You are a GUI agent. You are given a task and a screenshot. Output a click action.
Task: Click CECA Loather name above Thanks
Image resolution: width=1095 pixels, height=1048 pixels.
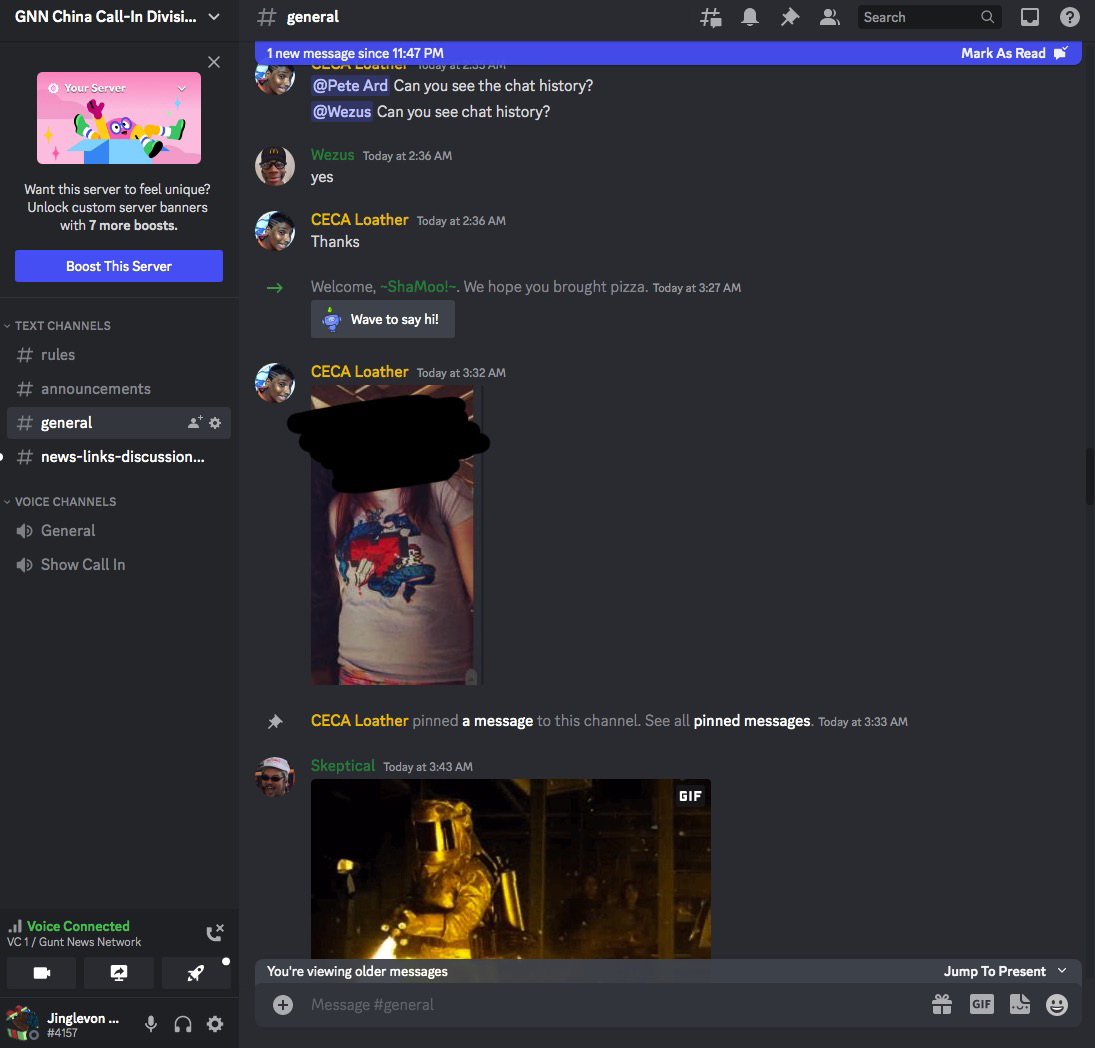[x=359, y=220]
